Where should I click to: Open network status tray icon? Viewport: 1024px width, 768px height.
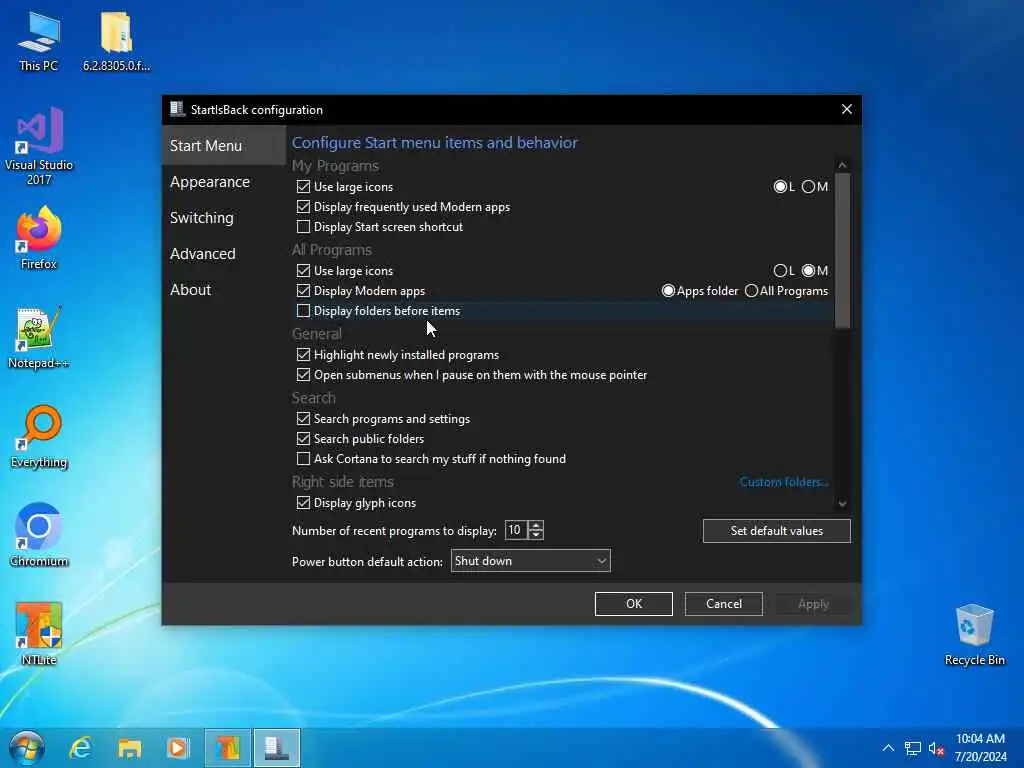click(912, 748)
